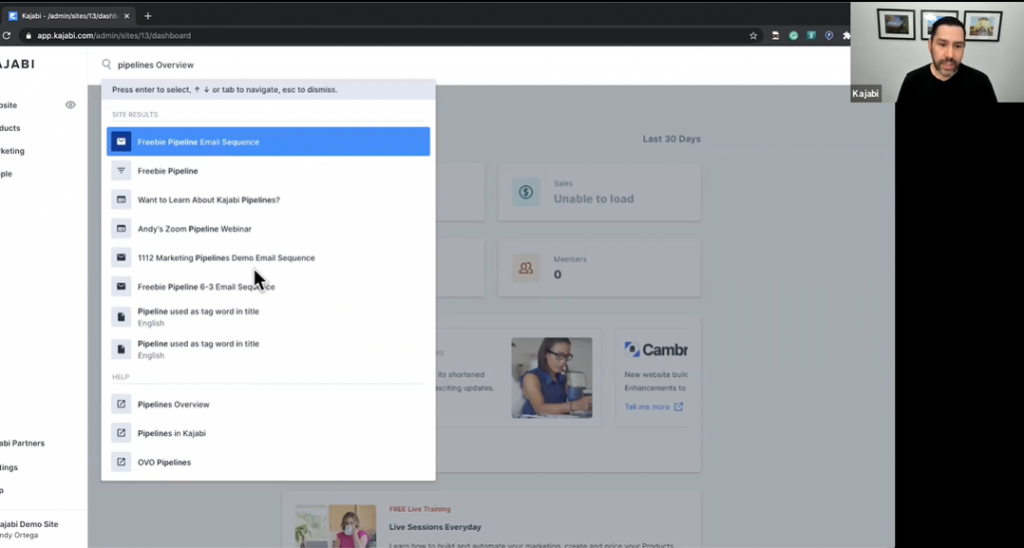Click the woman with mug thumbnail

click(x=552, y=378)
